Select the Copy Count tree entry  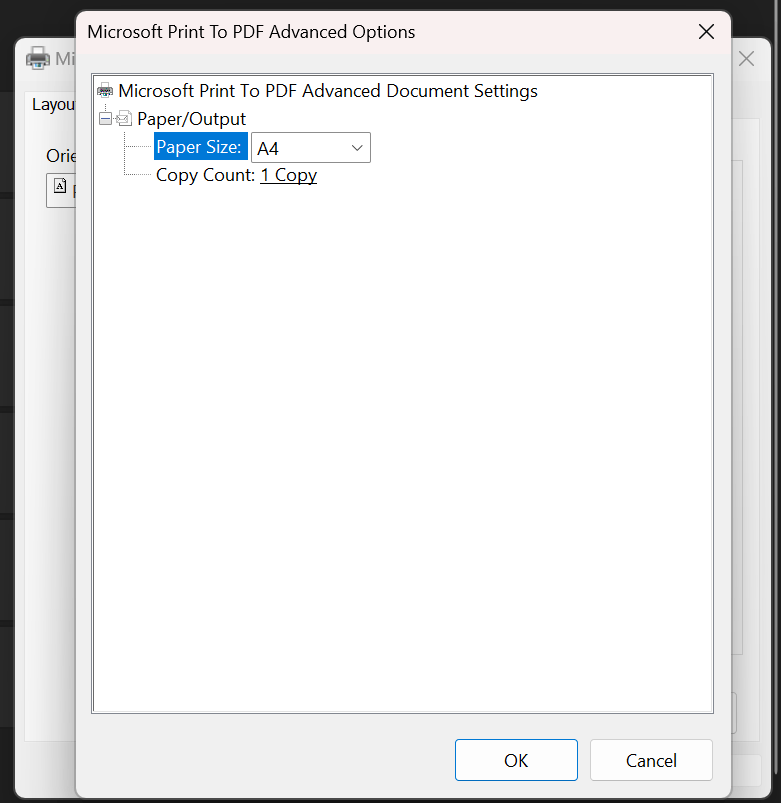205,174
